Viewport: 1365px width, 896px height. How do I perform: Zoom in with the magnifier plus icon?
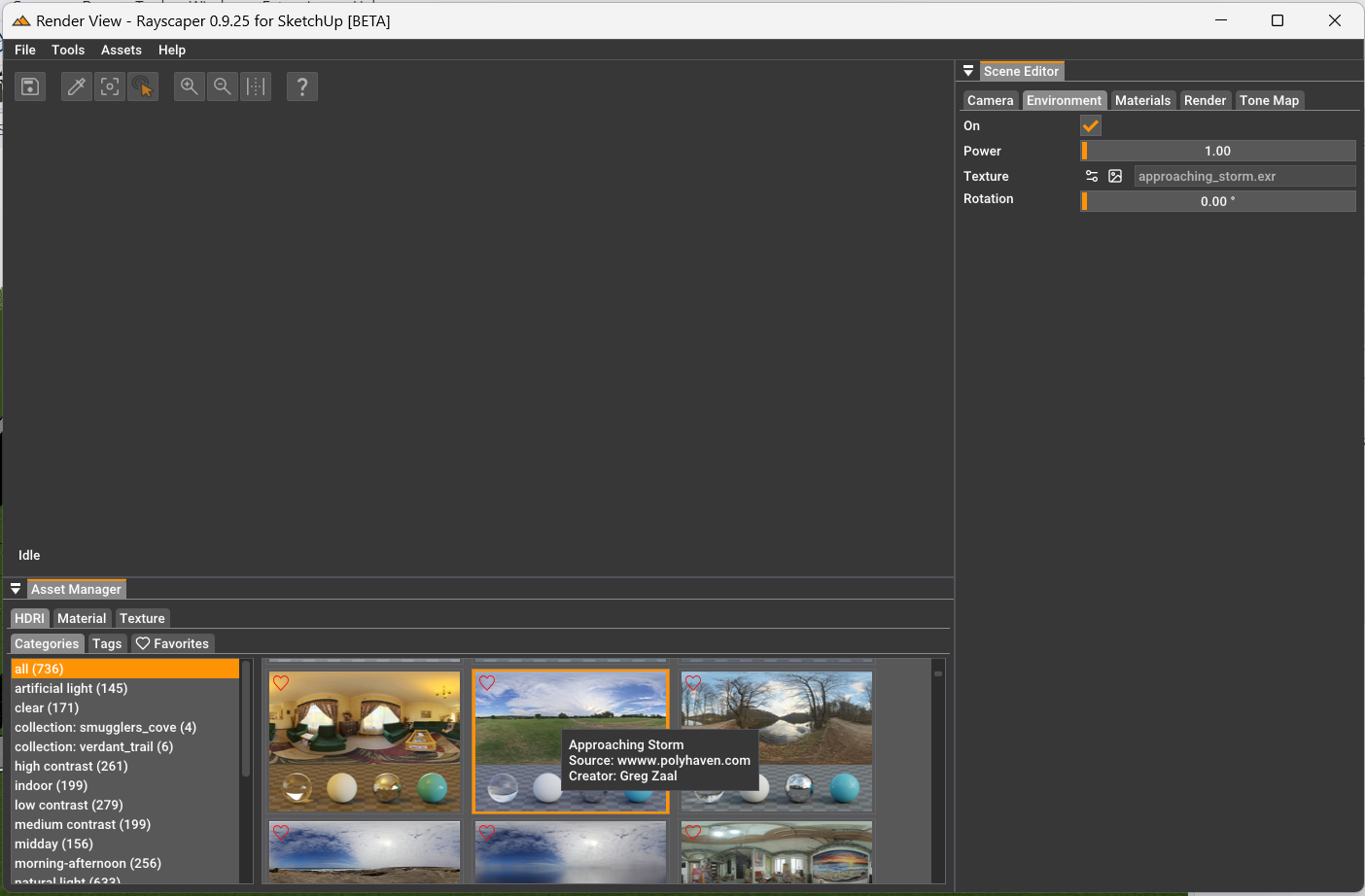(x=190, y=86)
